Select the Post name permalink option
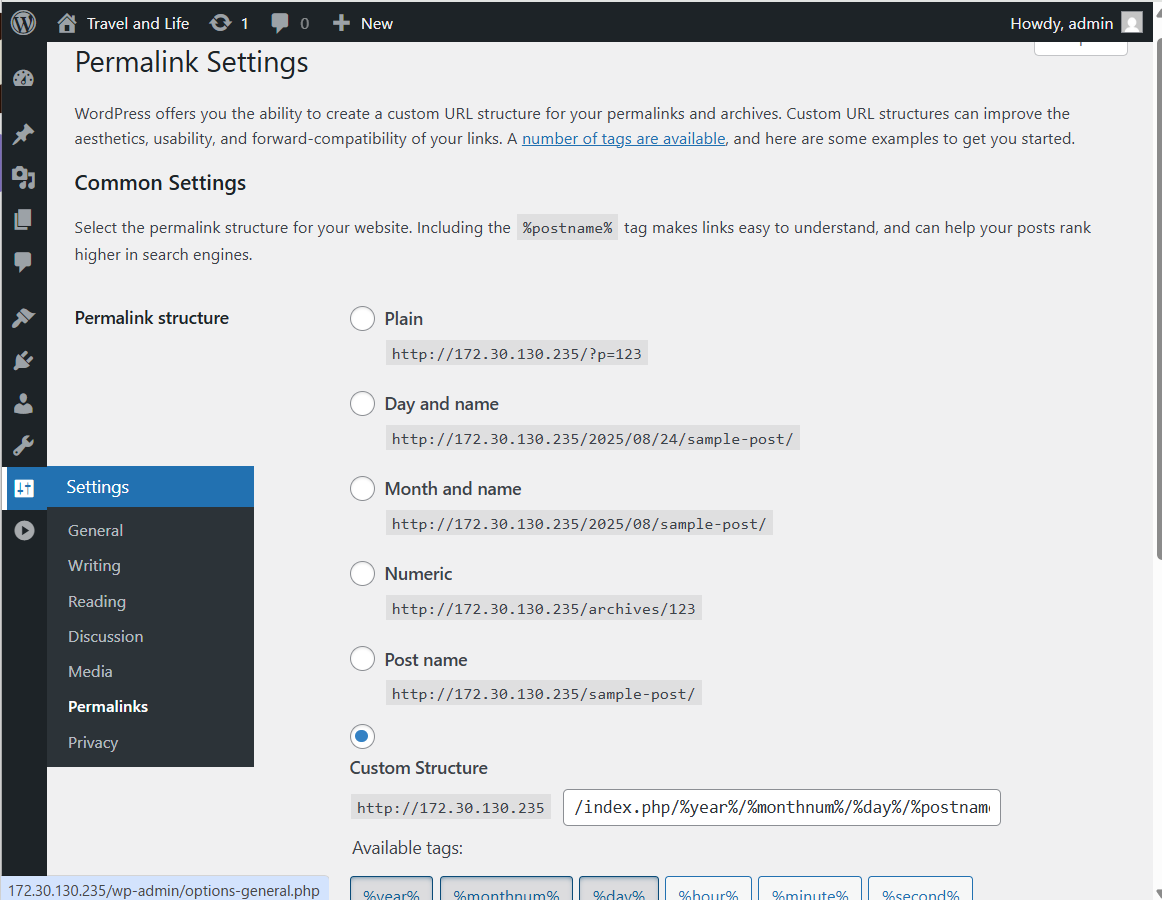 pos(362,660)
